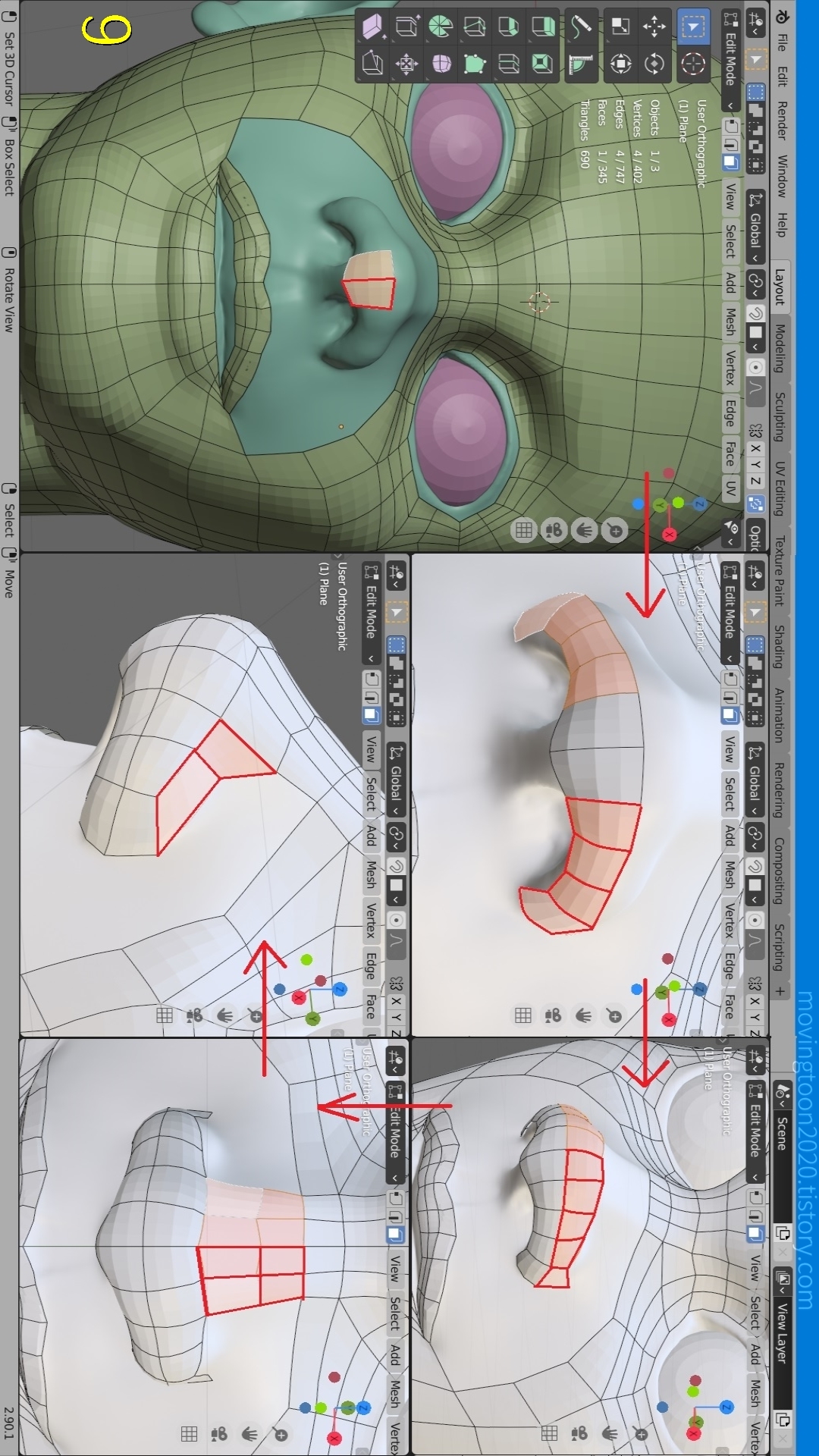Click the Blender logo menu icon

[782, 16]
